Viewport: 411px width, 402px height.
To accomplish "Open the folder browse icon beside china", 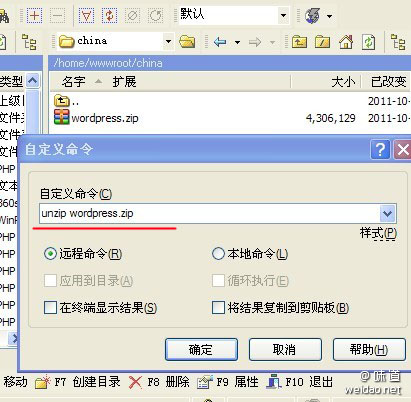I will (187, 42).
